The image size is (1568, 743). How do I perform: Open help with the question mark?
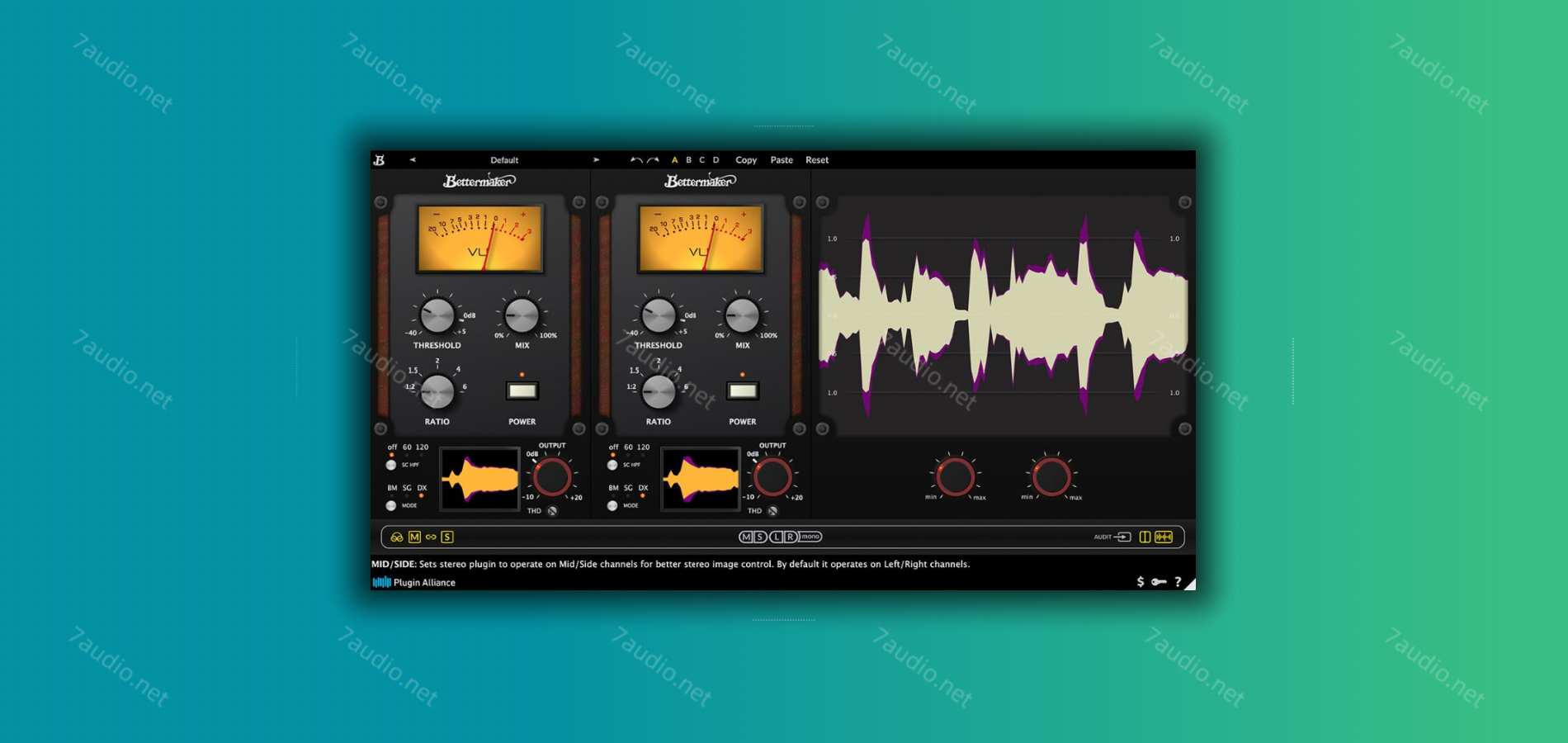(x=1178, y=582)
